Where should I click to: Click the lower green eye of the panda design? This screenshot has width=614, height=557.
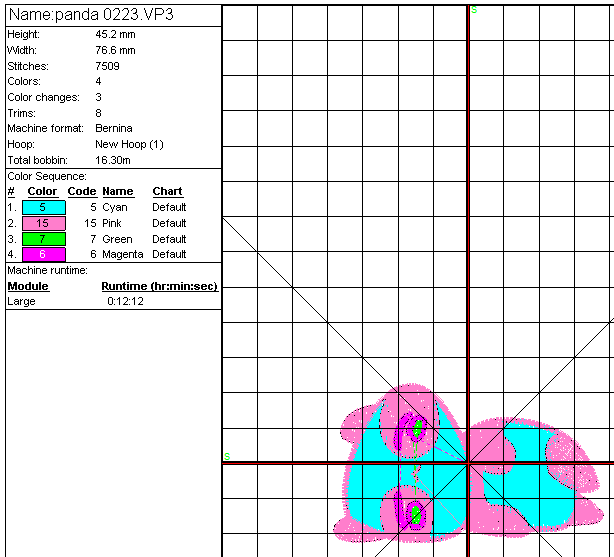[416, 515]
